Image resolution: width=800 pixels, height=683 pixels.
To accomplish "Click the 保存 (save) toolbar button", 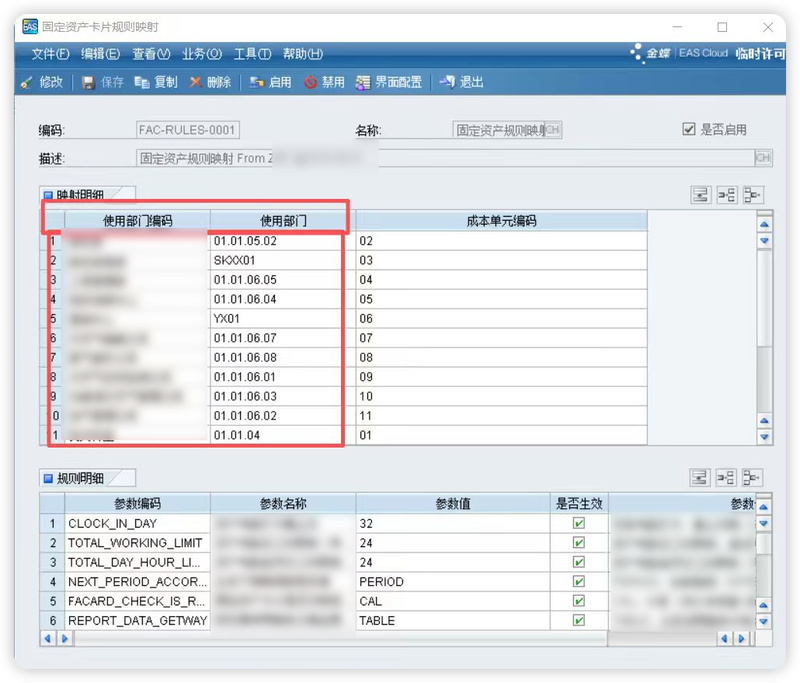I will point(103,82).
